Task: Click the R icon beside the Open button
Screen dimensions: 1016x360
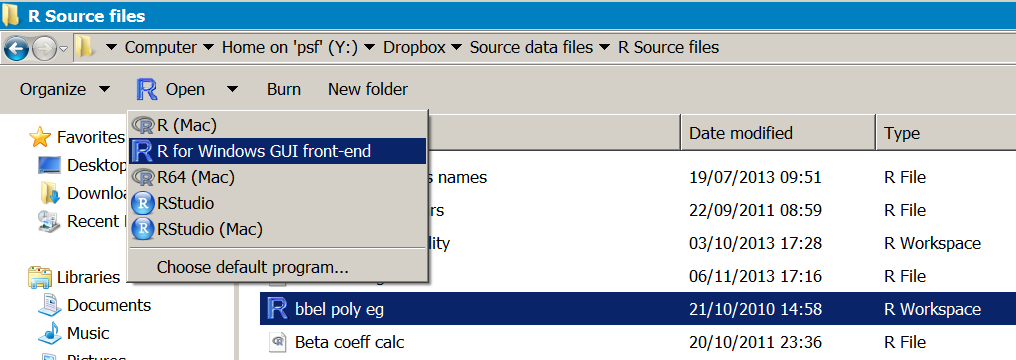Action: click(147, 89)
